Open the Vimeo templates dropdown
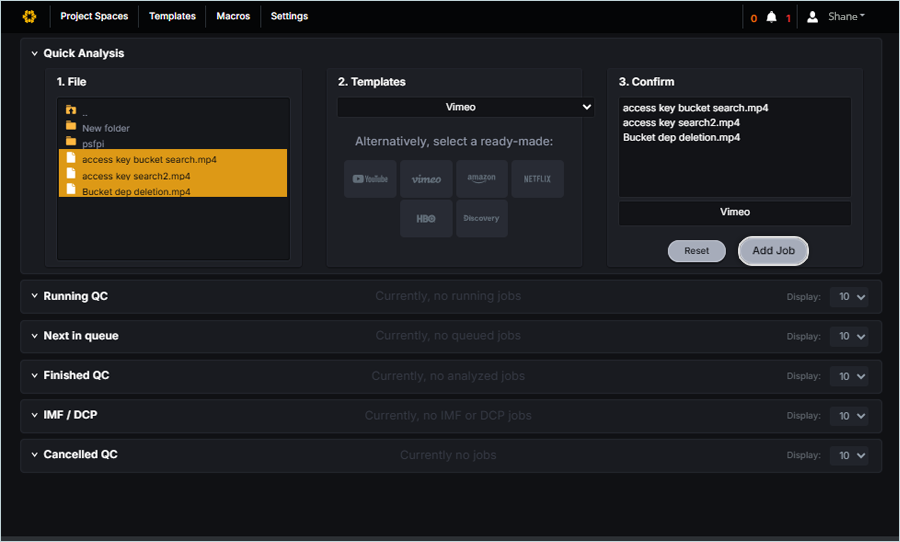Viewport: 900px width, 542px height. tap(465, 107)
